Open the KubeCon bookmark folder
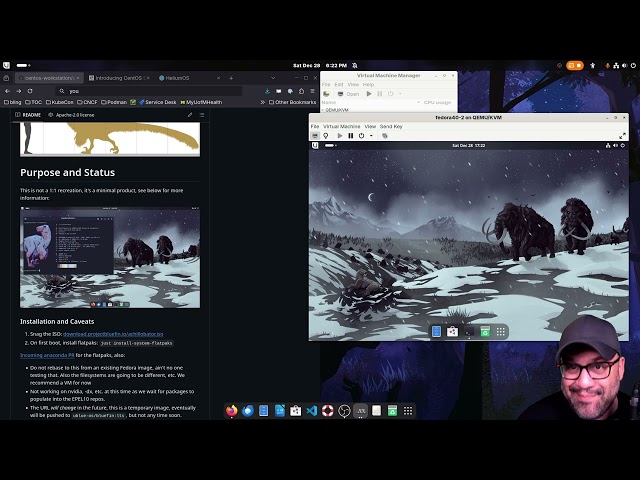 pos(60,102)
